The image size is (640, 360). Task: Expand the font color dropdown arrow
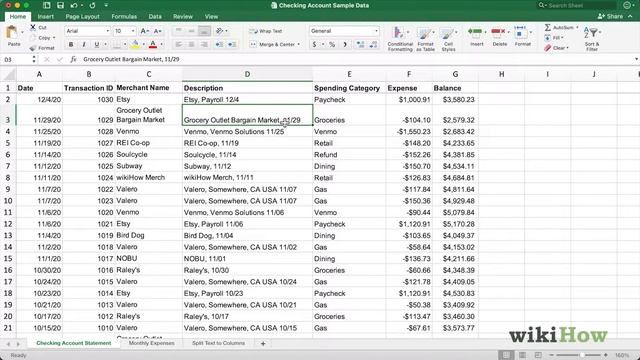pyautogui.click(x=162, y=44)
